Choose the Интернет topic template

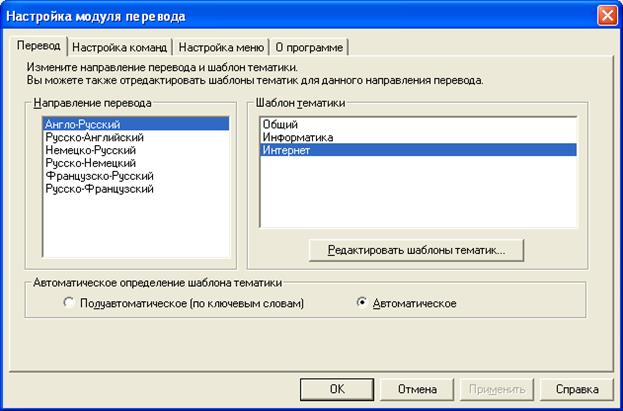[x=289, y=150]
